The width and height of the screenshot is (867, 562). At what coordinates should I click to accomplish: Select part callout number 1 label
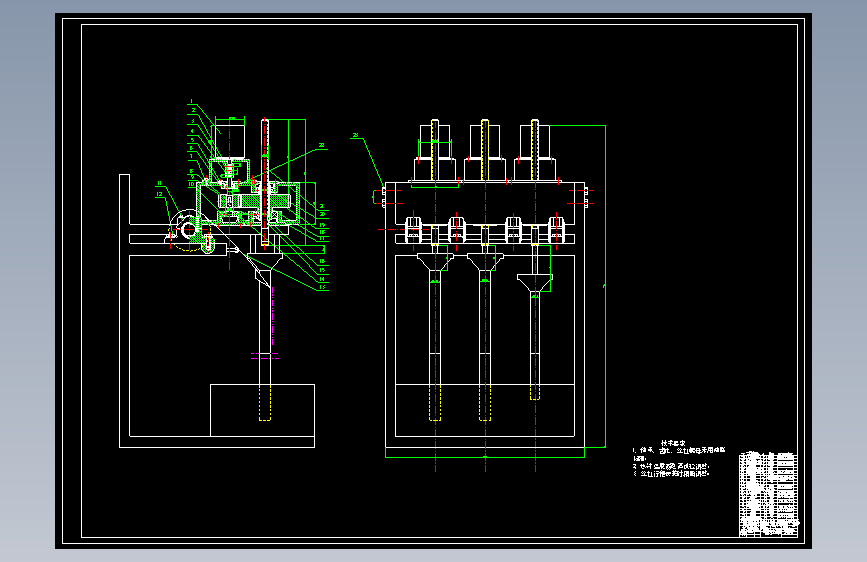191,101
